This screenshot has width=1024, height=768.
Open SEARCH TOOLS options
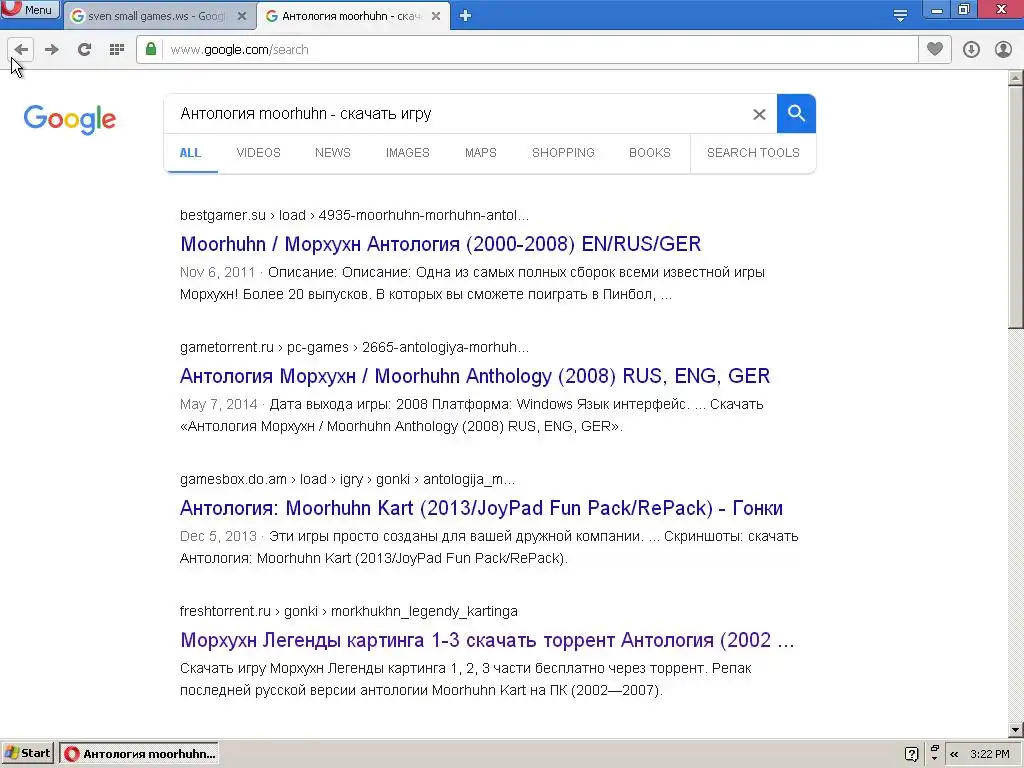(x=753, y=153)
